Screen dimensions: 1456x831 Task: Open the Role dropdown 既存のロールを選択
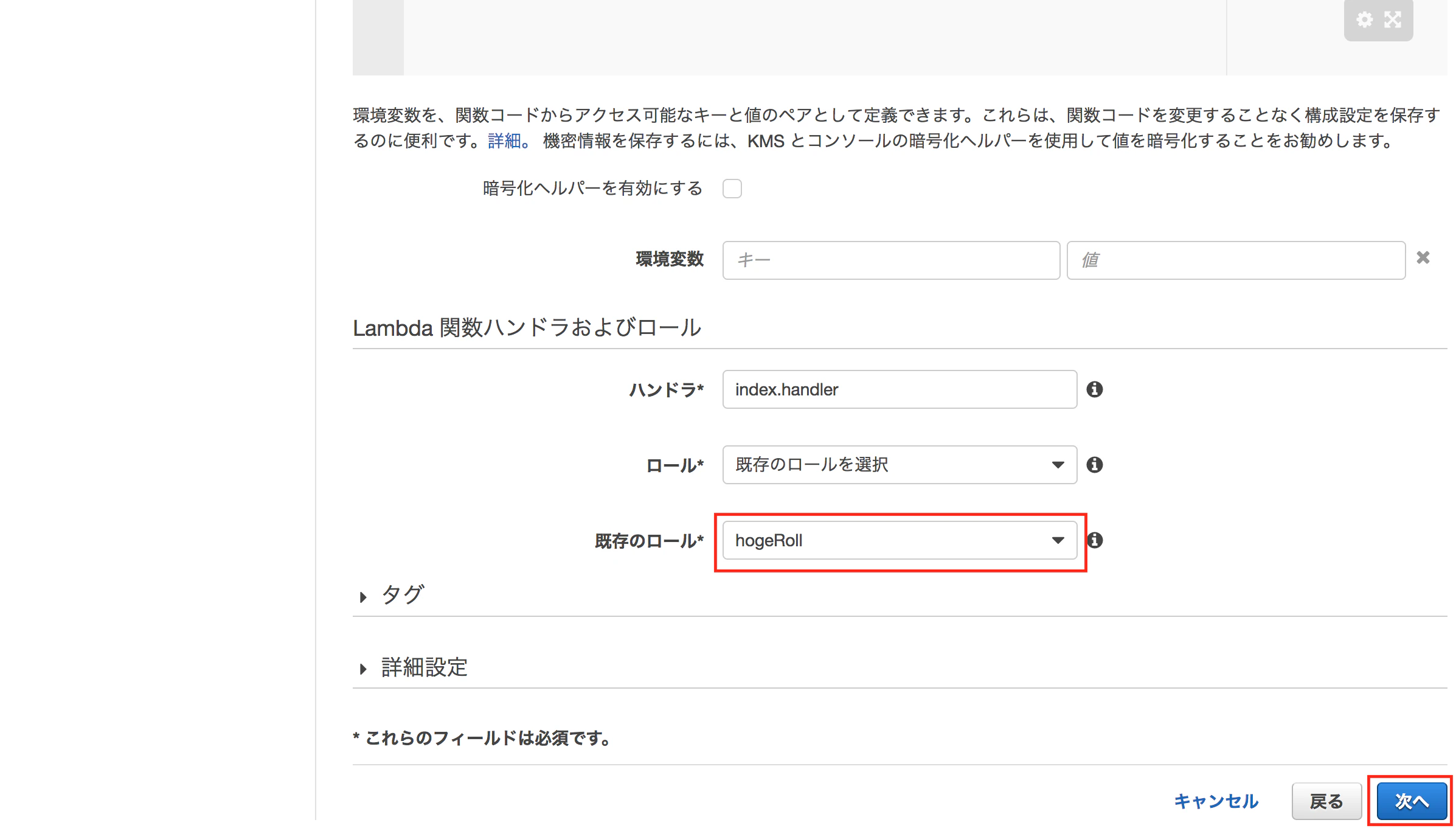(900, 465)
